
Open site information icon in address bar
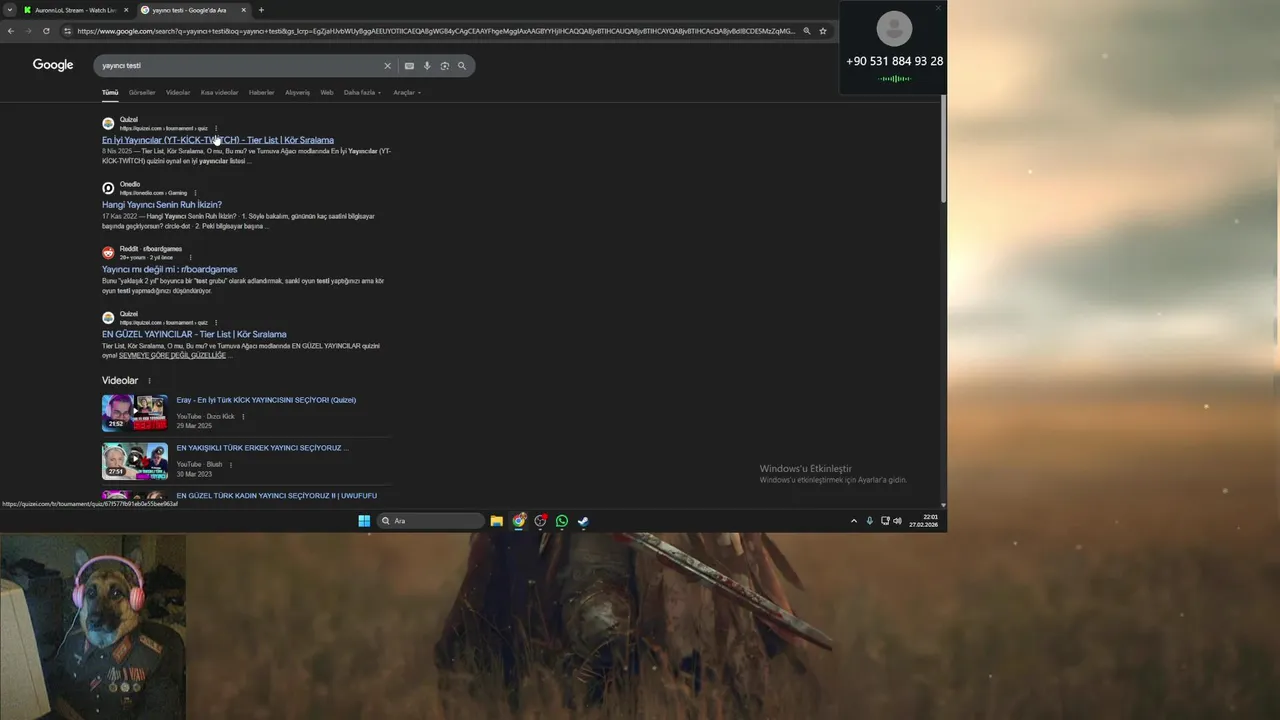68,31
